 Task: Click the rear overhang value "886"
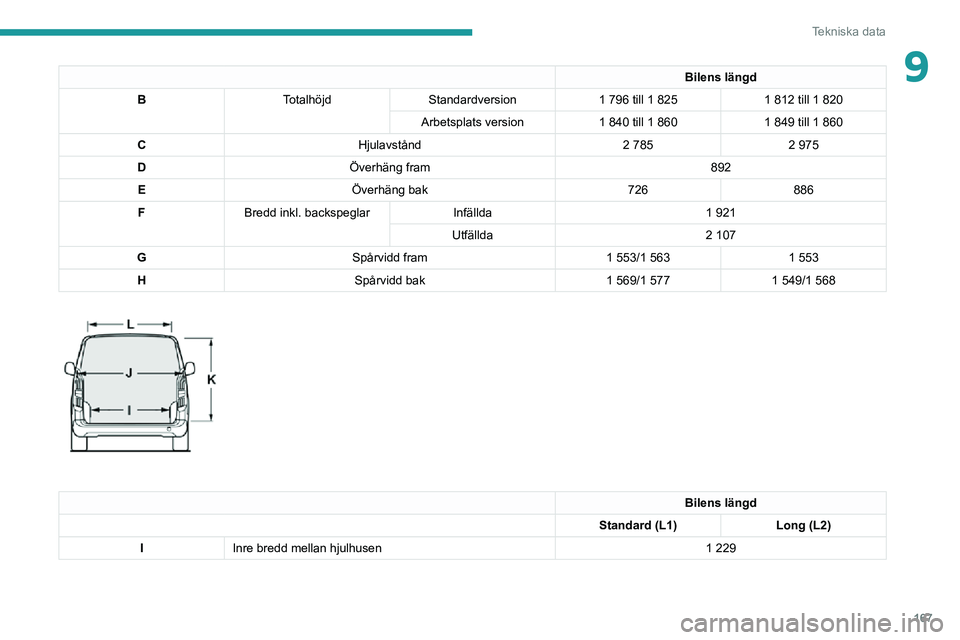803,190
